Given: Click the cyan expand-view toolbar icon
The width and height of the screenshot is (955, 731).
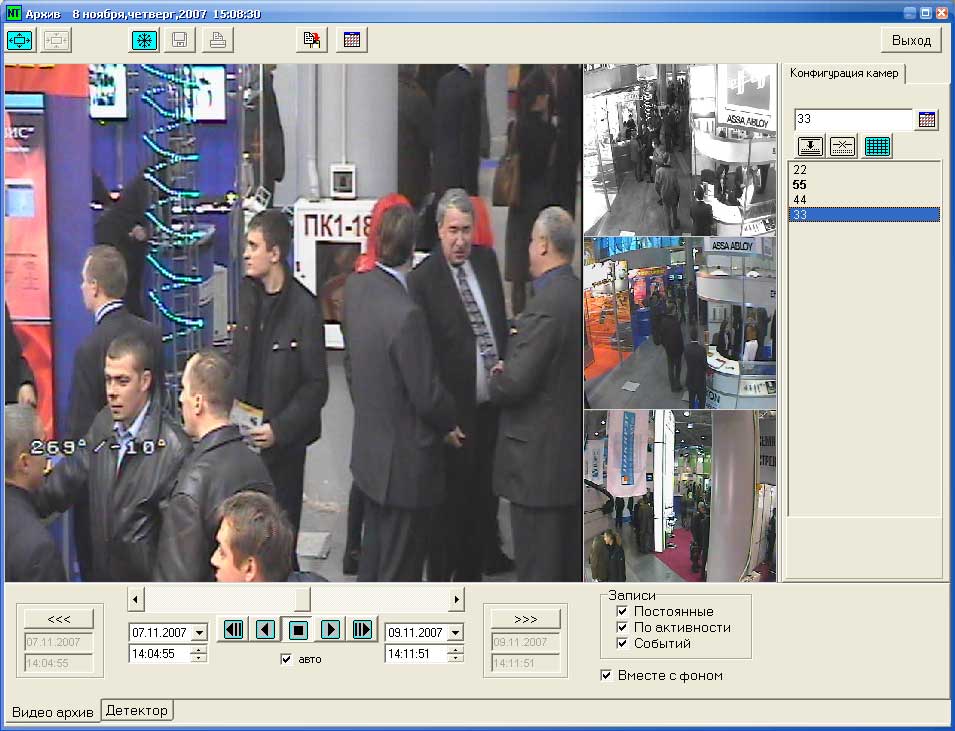Looking at the screenshot, I should 21,40.
